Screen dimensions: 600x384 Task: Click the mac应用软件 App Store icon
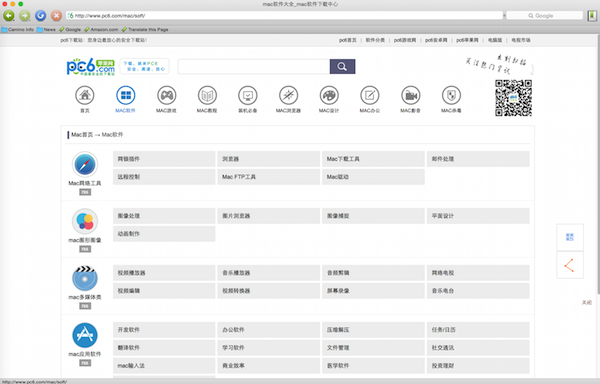tap(85, 335)
